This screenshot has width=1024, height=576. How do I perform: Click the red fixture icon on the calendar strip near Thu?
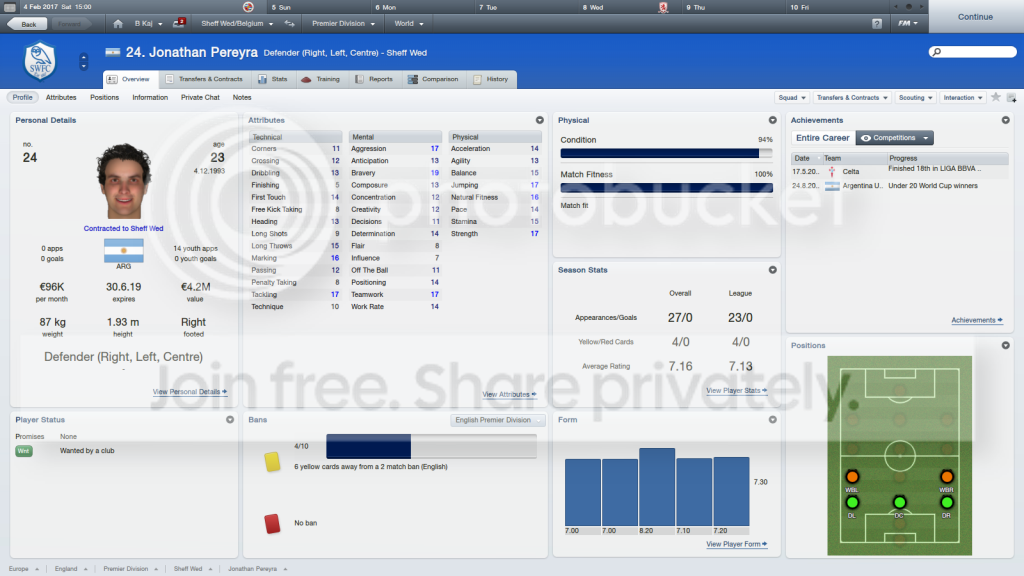pyautogui.click(x=663, y=7)
